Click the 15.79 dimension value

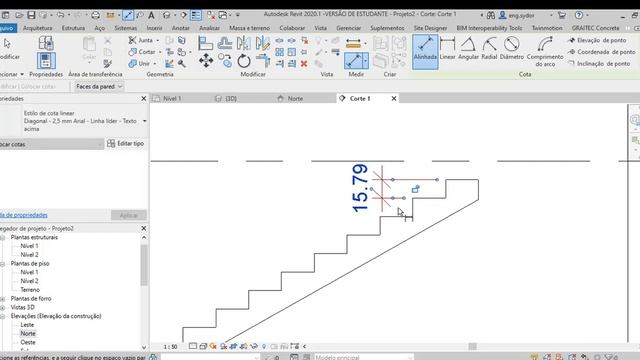point(360,188)
